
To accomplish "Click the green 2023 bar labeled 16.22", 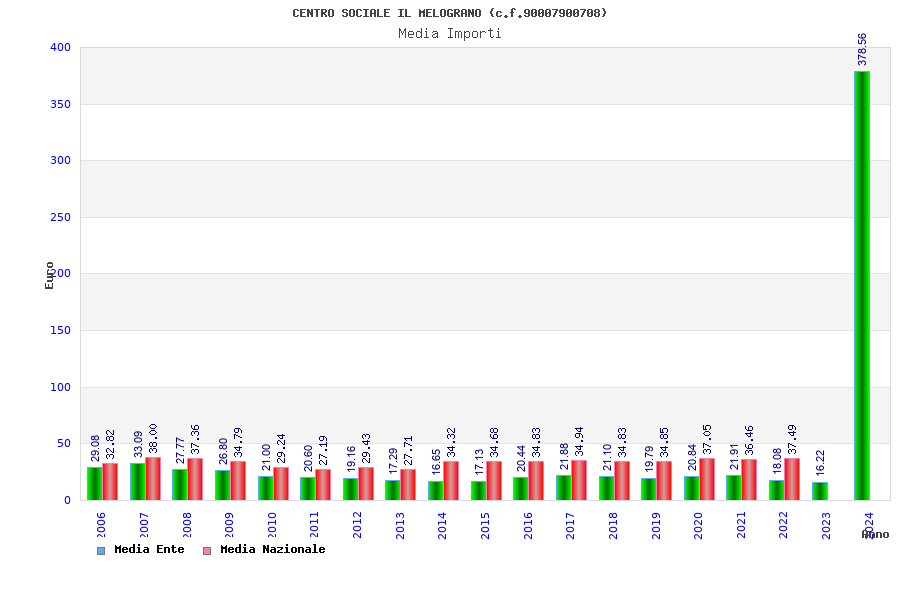I will point(820,491).
